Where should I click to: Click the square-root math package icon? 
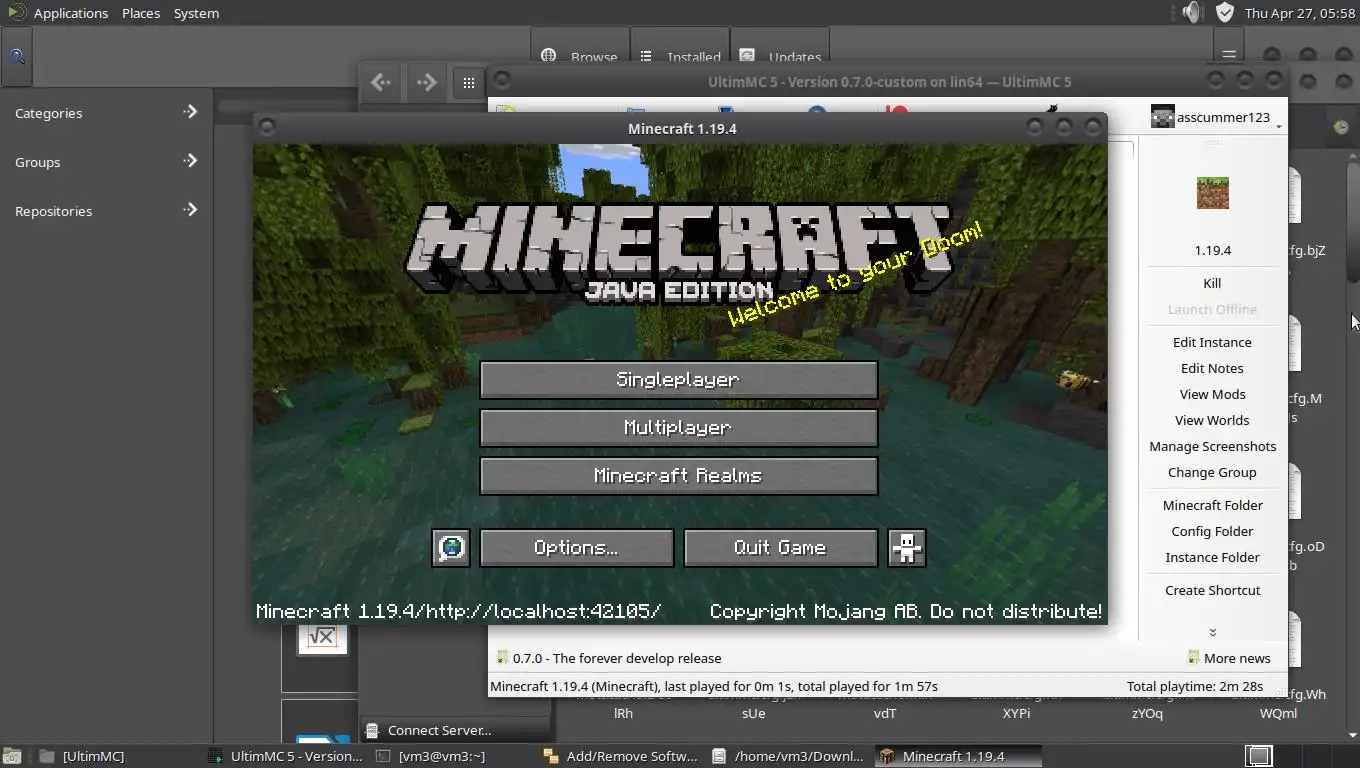[322, 637]
